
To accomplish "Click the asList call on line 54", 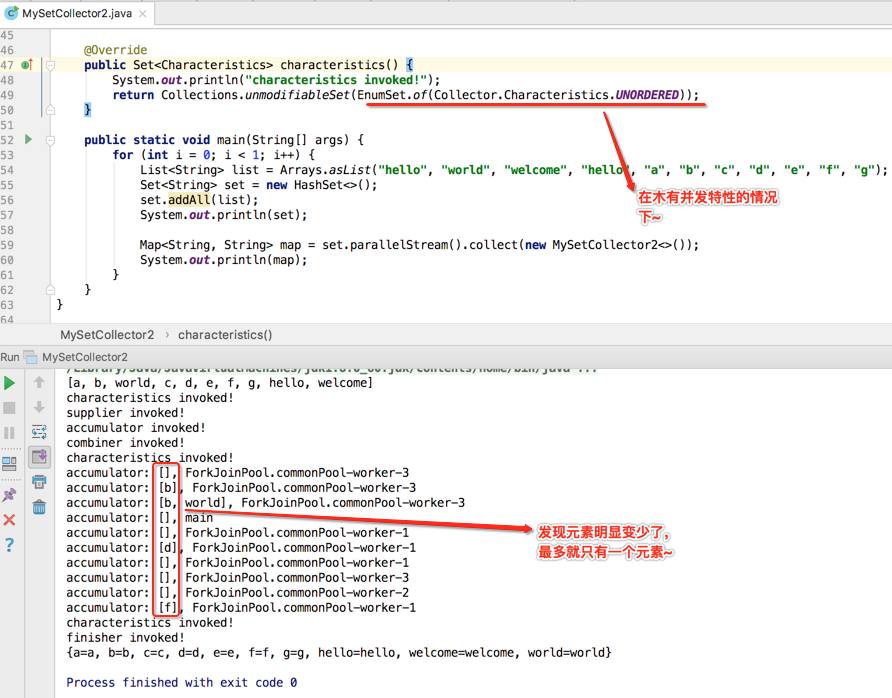I will tap(350, 170).
